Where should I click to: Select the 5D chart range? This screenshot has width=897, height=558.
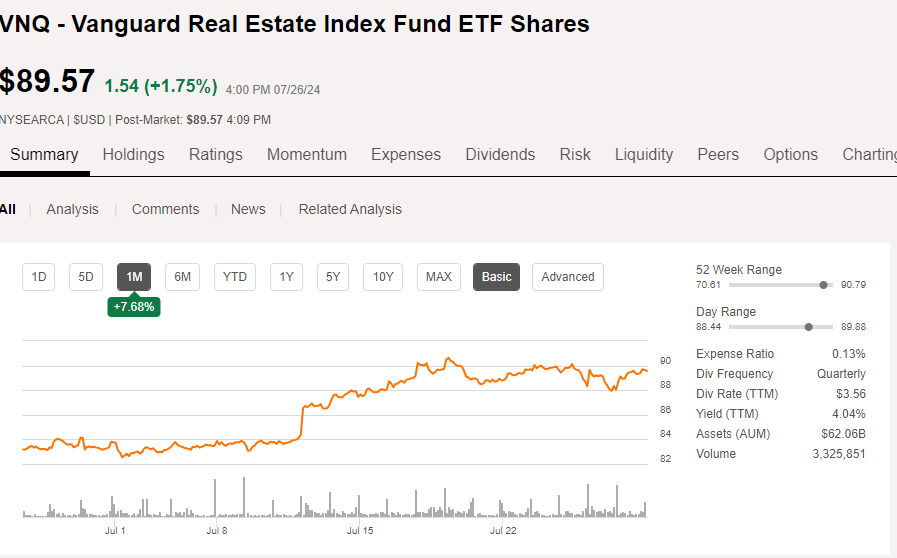pyautogui.click(x=86, y=277)
